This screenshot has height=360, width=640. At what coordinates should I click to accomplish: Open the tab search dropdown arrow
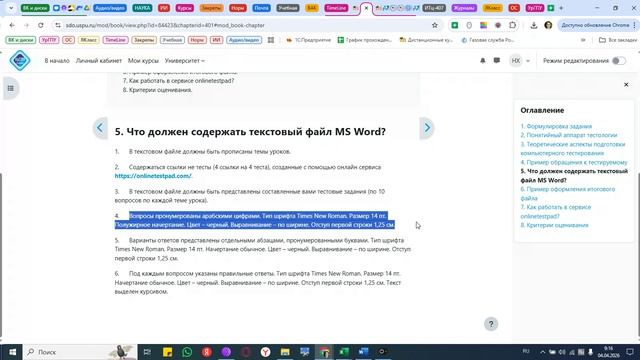11,8
